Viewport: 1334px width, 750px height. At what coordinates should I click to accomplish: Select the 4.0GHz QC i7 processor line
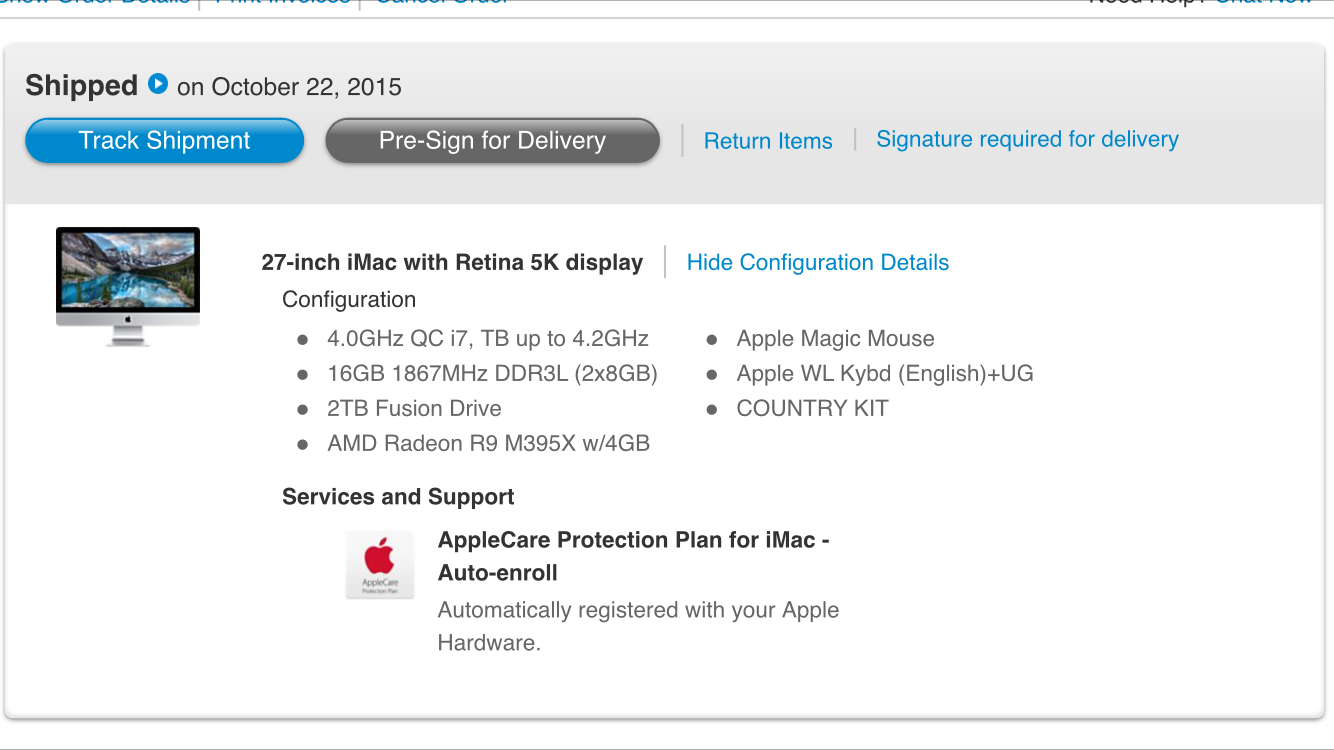point(488,339)
